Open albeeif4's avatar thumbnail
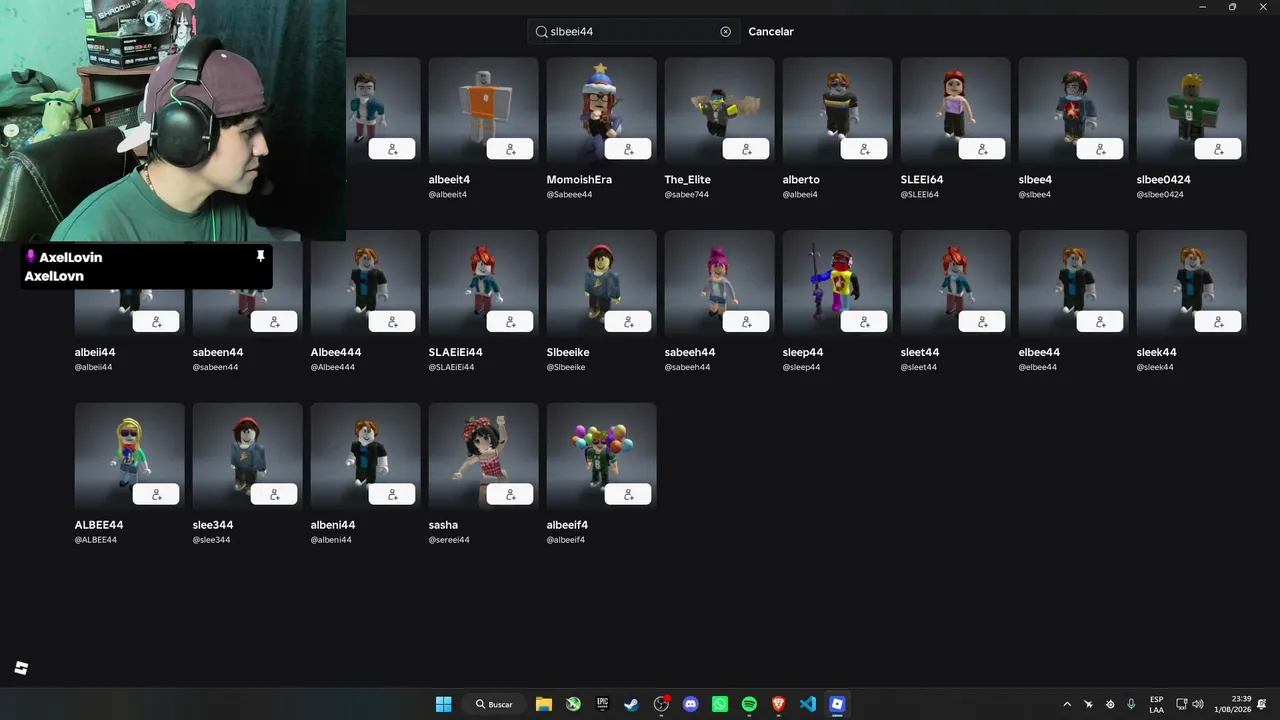Screen dimensions: 1280x720 point(601,456)
